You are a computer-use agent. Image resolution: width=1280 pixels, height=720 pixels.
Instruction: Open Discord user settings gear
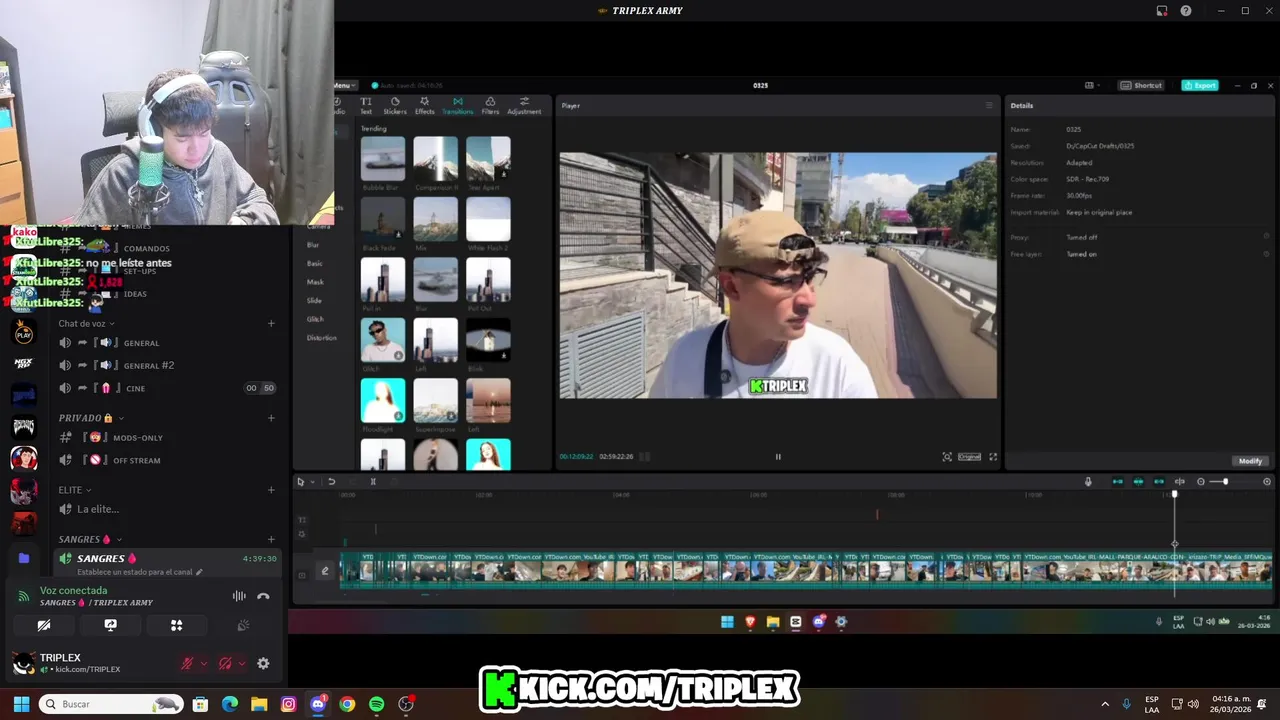[x=263, y=663]
